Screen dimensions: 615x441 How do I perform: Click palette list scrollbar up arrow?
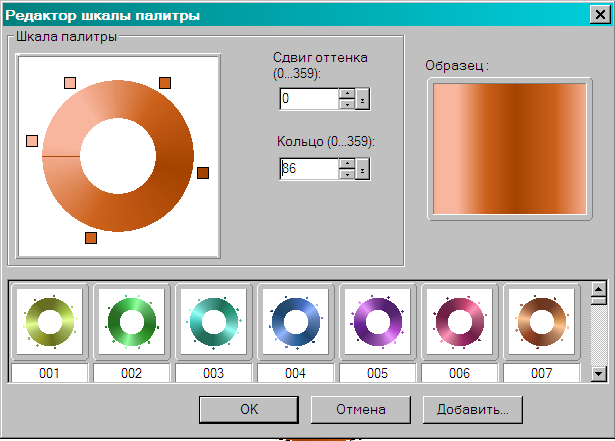click(x=599, y=290)
